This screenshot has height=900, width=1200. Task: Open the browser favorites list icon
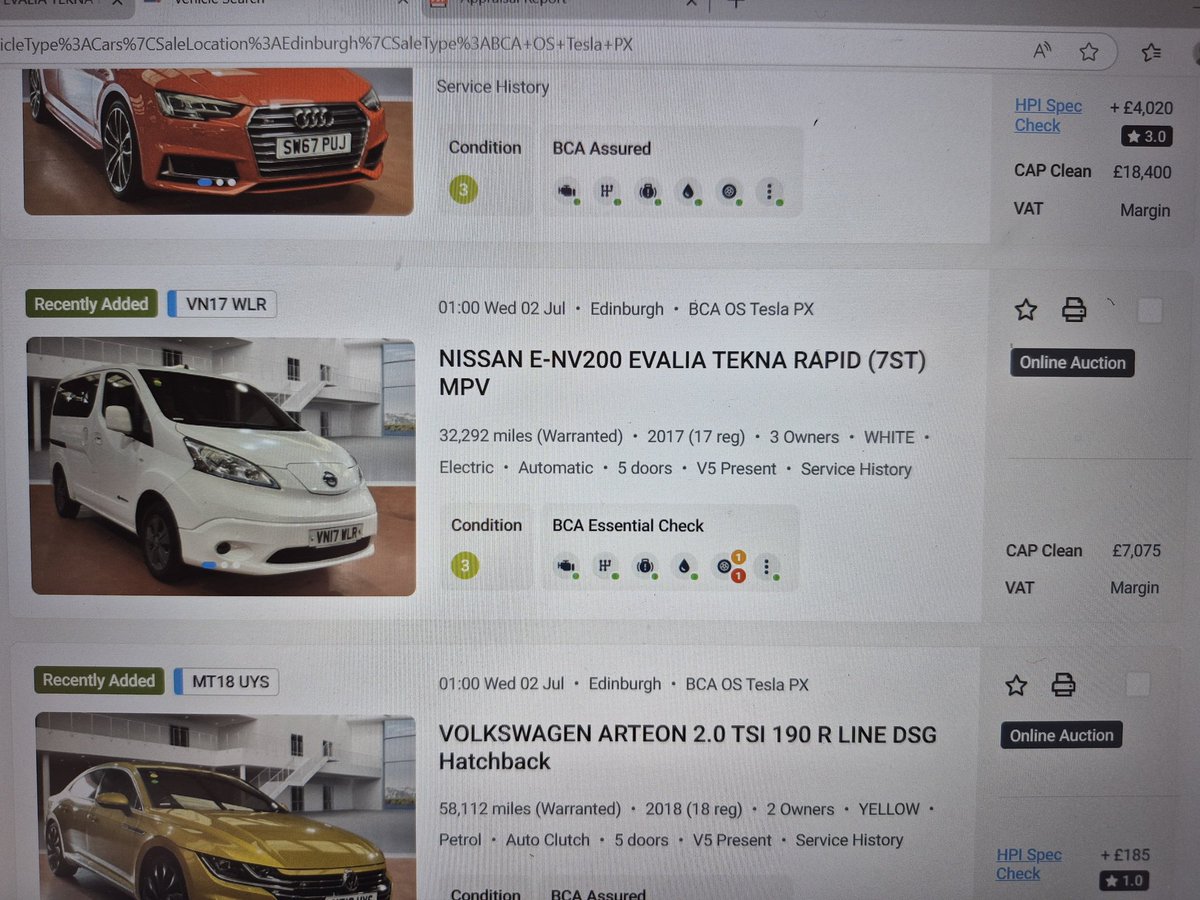tap(1151, 51)
